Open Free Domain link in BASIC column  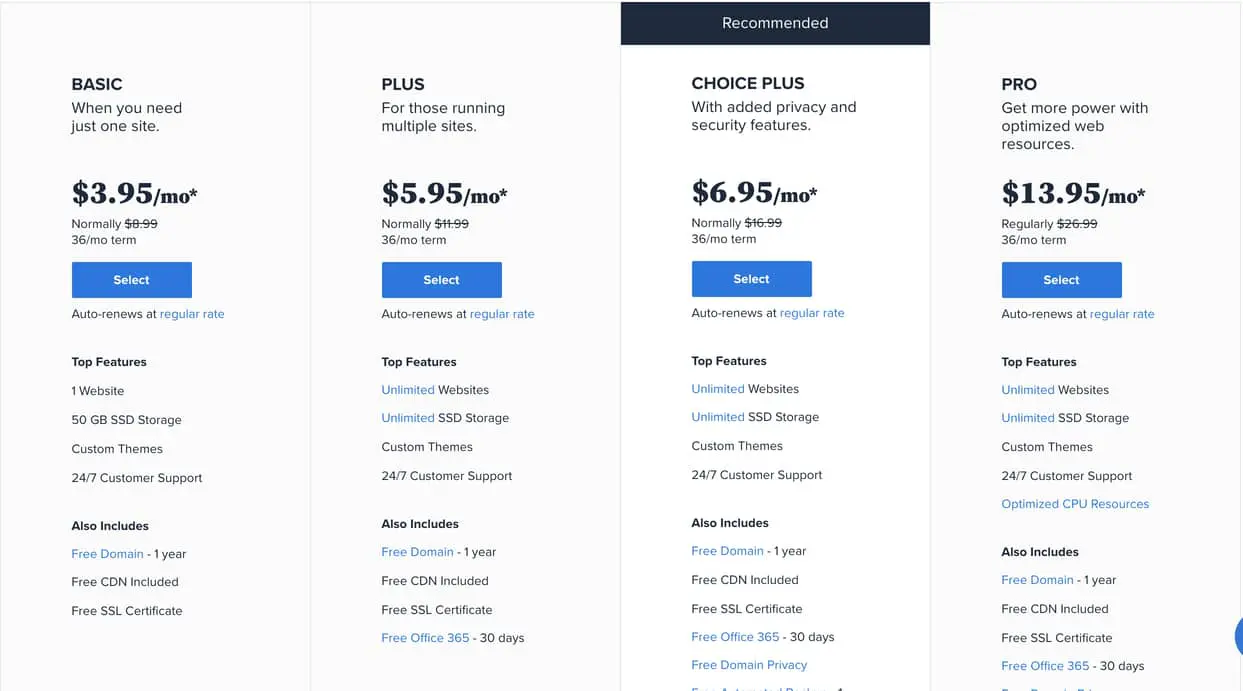(x=107, y=553)
